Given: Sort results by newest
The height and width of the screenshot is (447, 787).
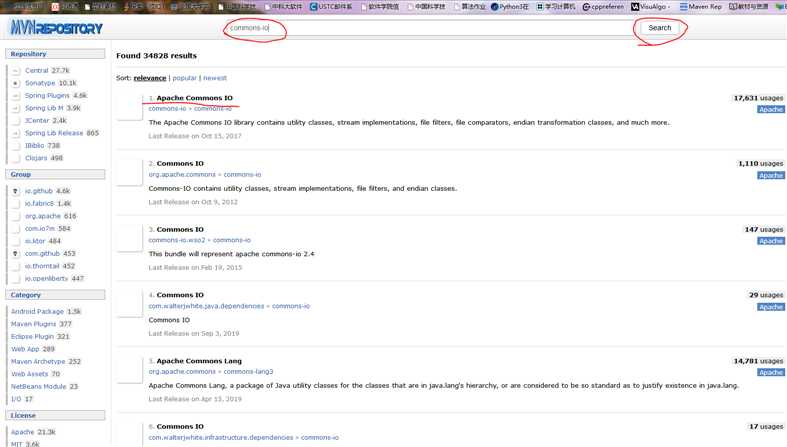Looking at the screenshot, I should point(215,78).
